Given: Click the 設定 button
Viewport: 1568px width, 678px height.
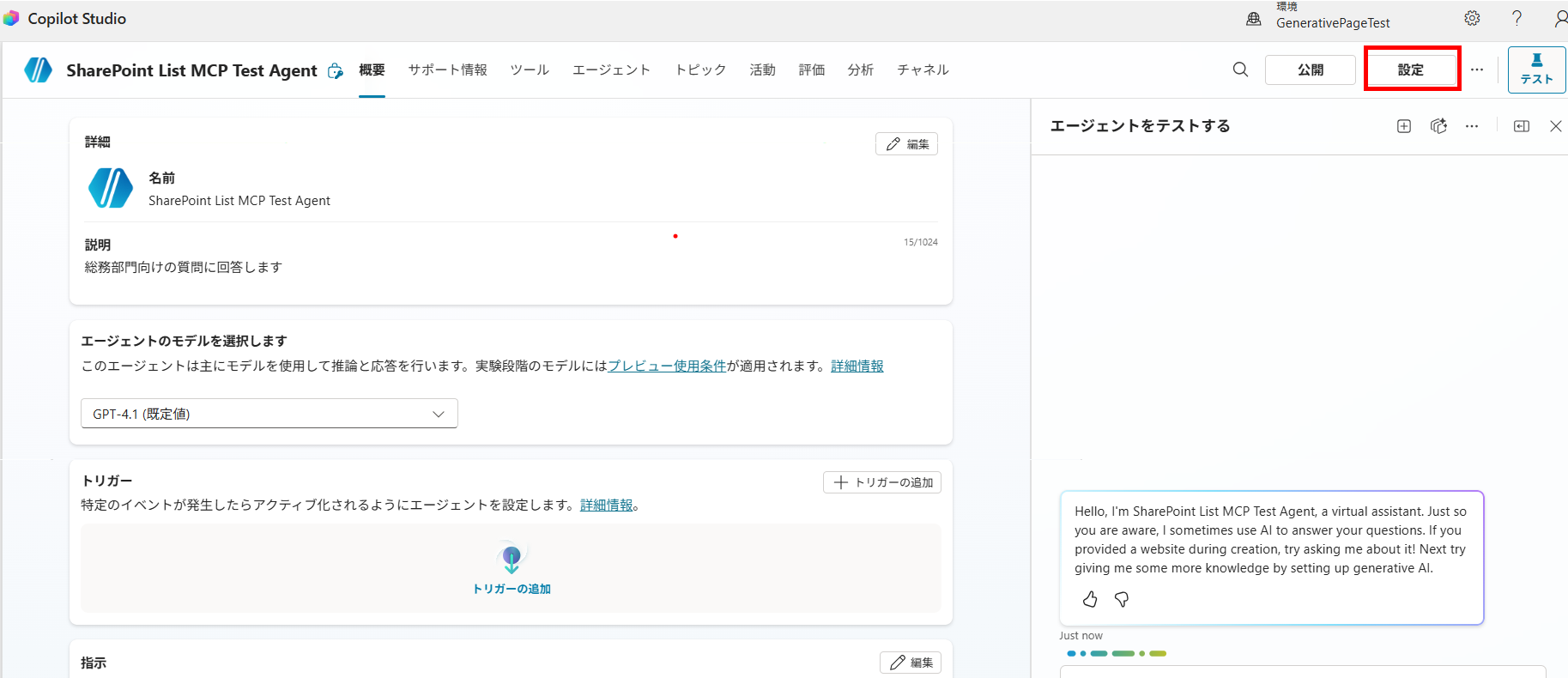Looking at the screenshot, I should (x=1411, y=70).
